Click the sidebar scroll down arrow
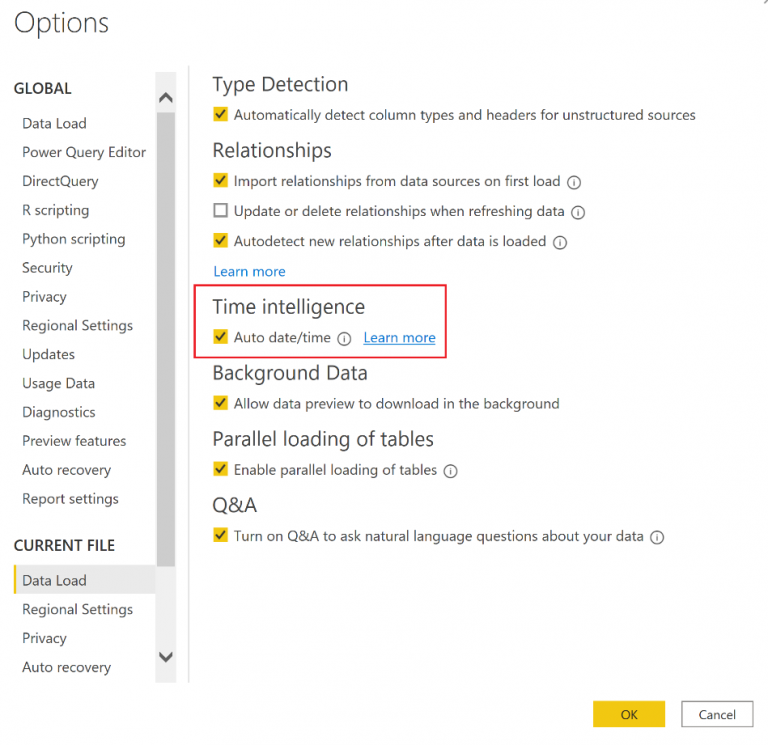This screenshot has height=745, width=768. (x=166, y=657)
